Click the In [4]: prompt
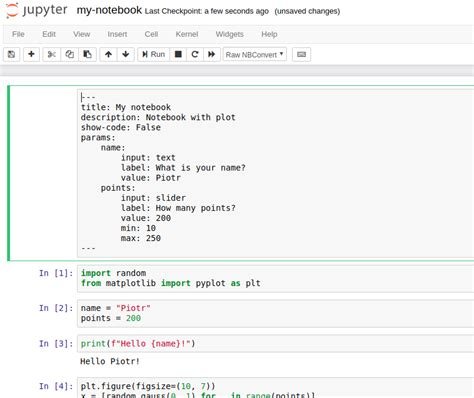 point(56,386)
